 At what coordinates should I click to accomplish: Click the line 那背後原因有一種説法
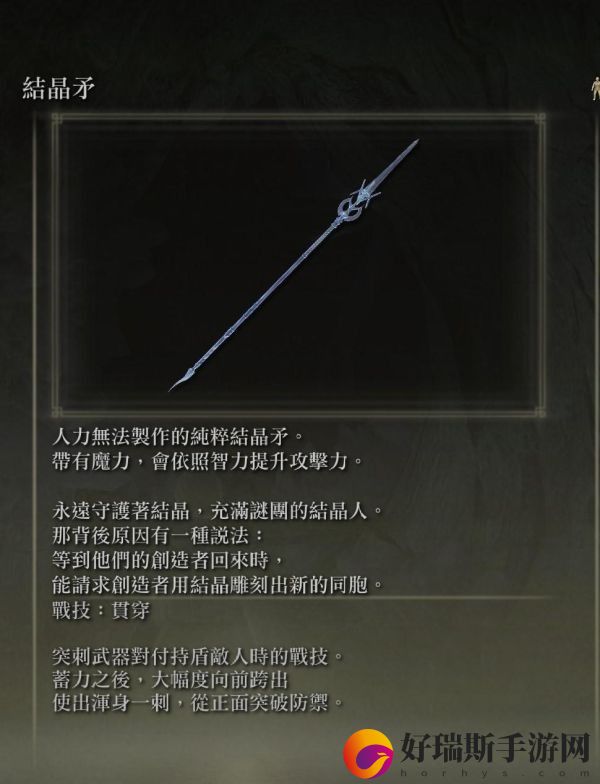[158, 536]
